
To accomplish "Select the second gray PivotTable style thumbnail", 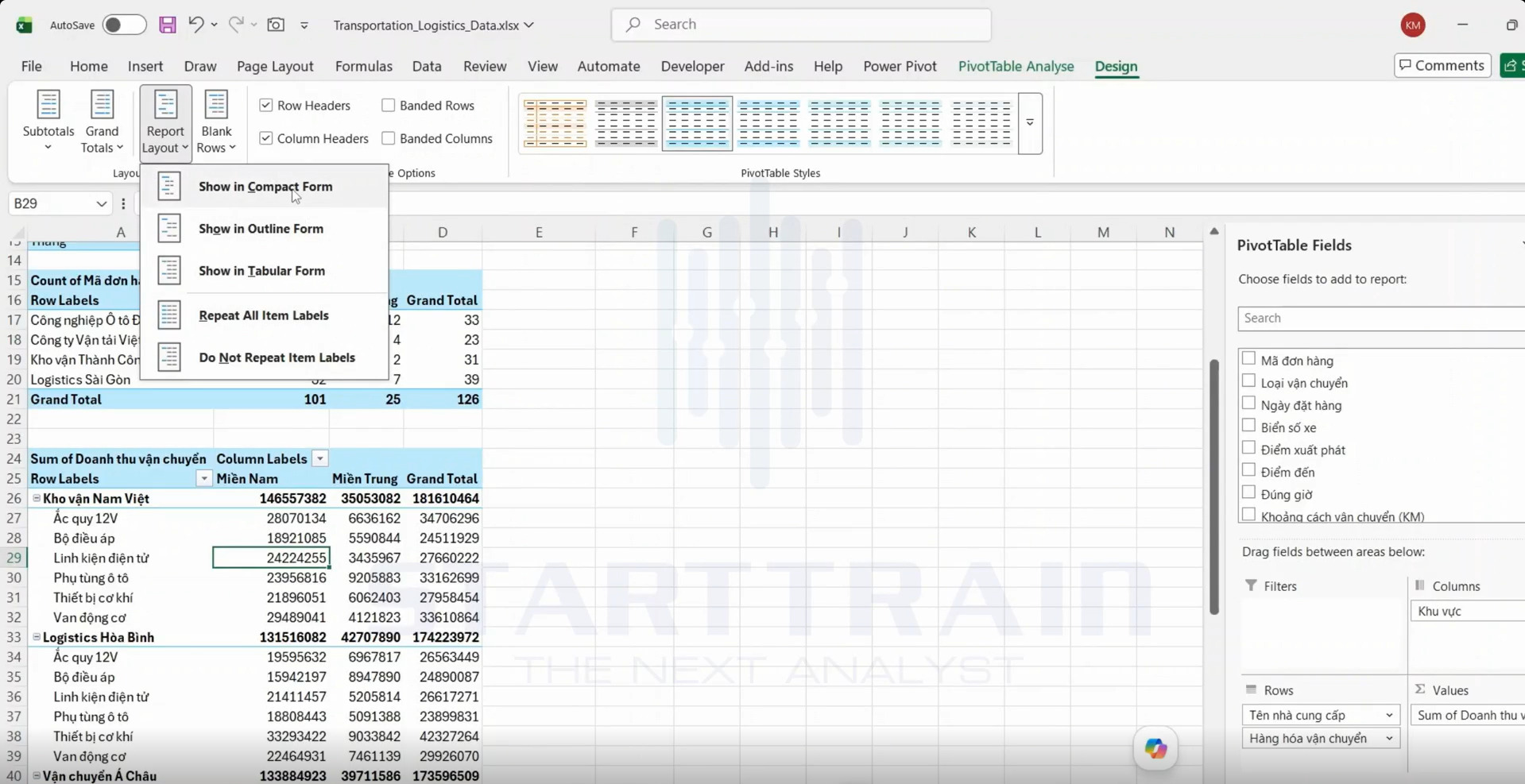I will (626, 123).
